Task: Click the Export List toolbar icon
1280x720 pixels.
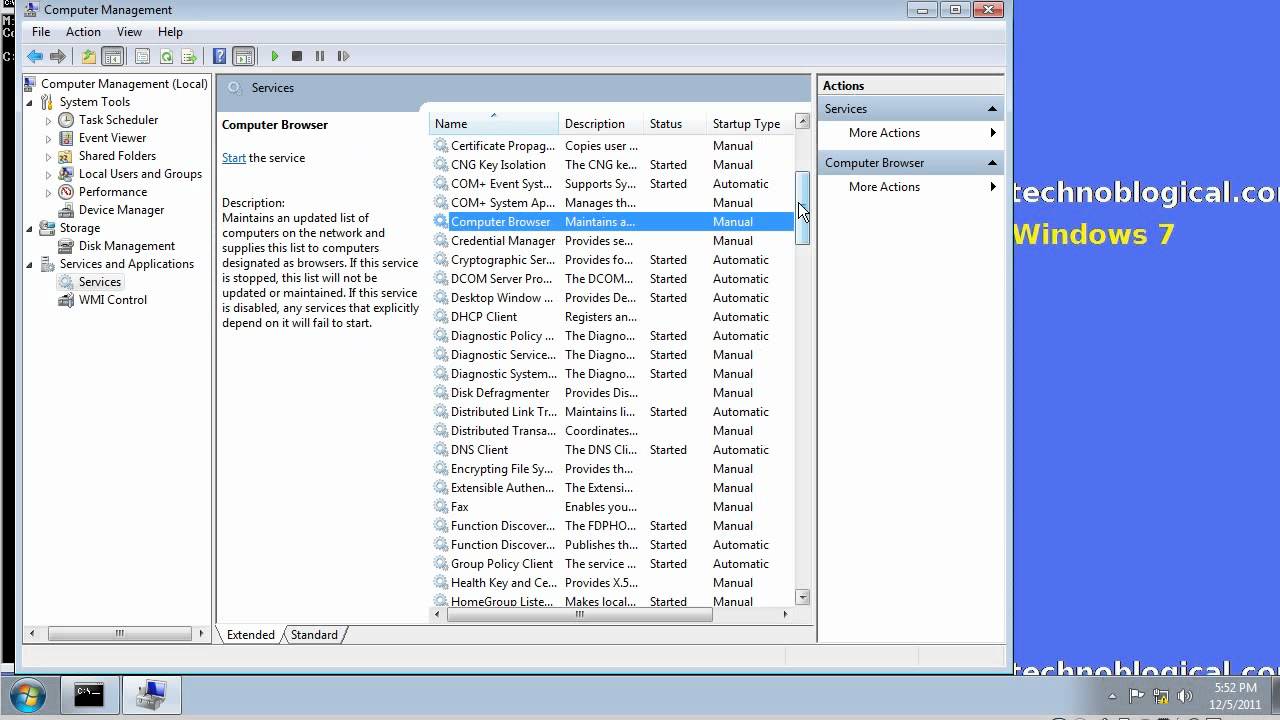Action: point(188,56)
